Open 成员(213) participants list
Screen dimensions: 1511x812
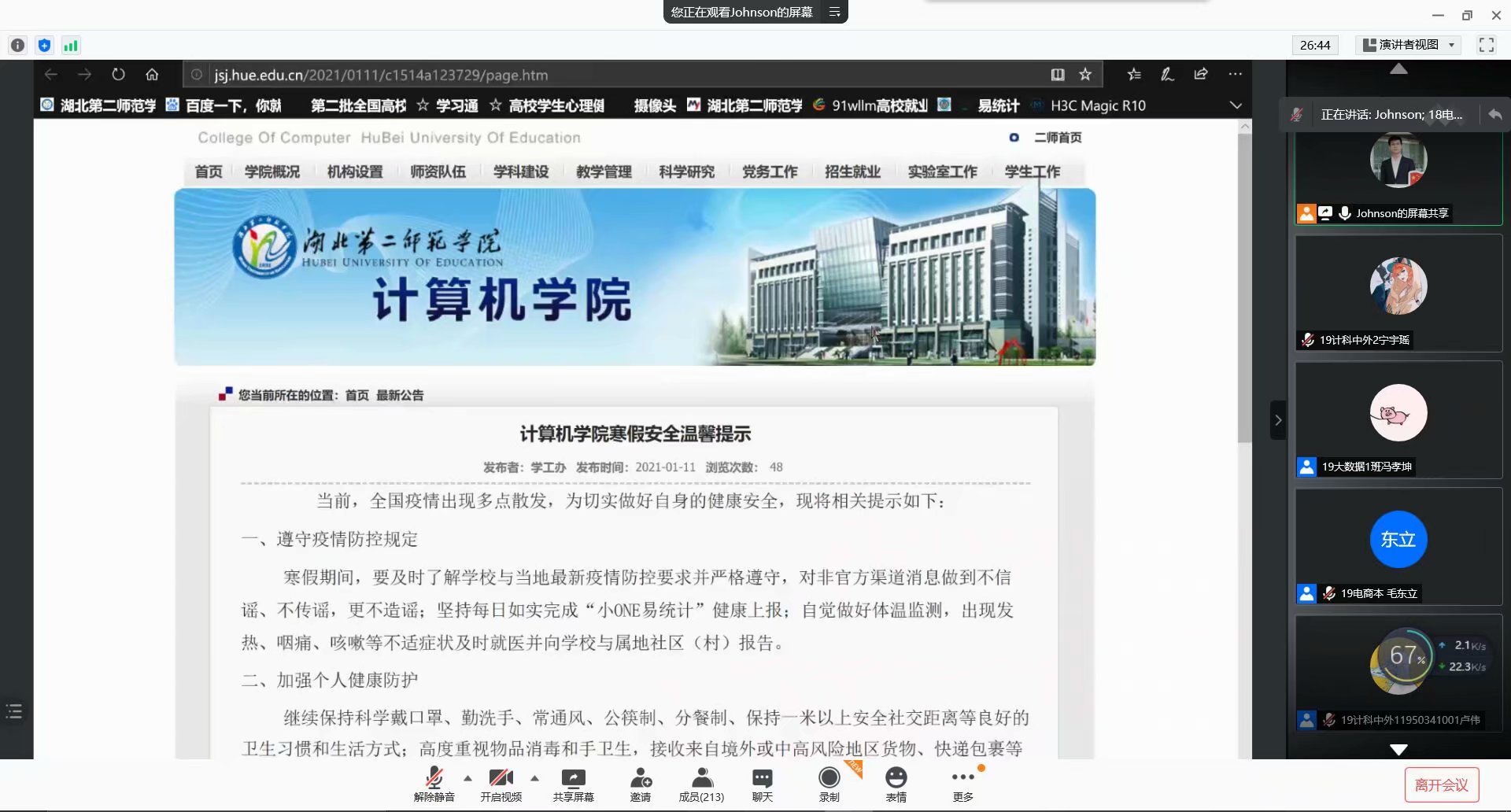click(x=701, y=784)
